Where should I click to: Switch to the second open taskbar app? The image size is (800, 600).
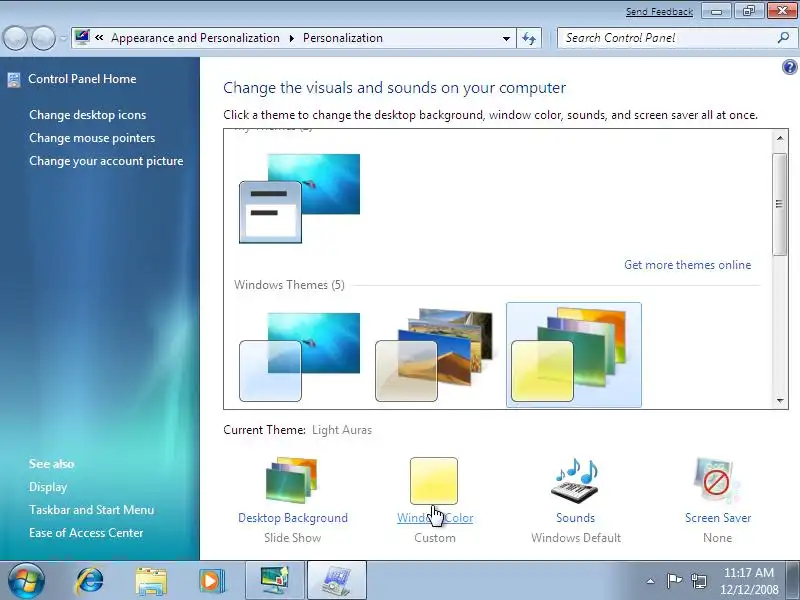tap(337, 581)
